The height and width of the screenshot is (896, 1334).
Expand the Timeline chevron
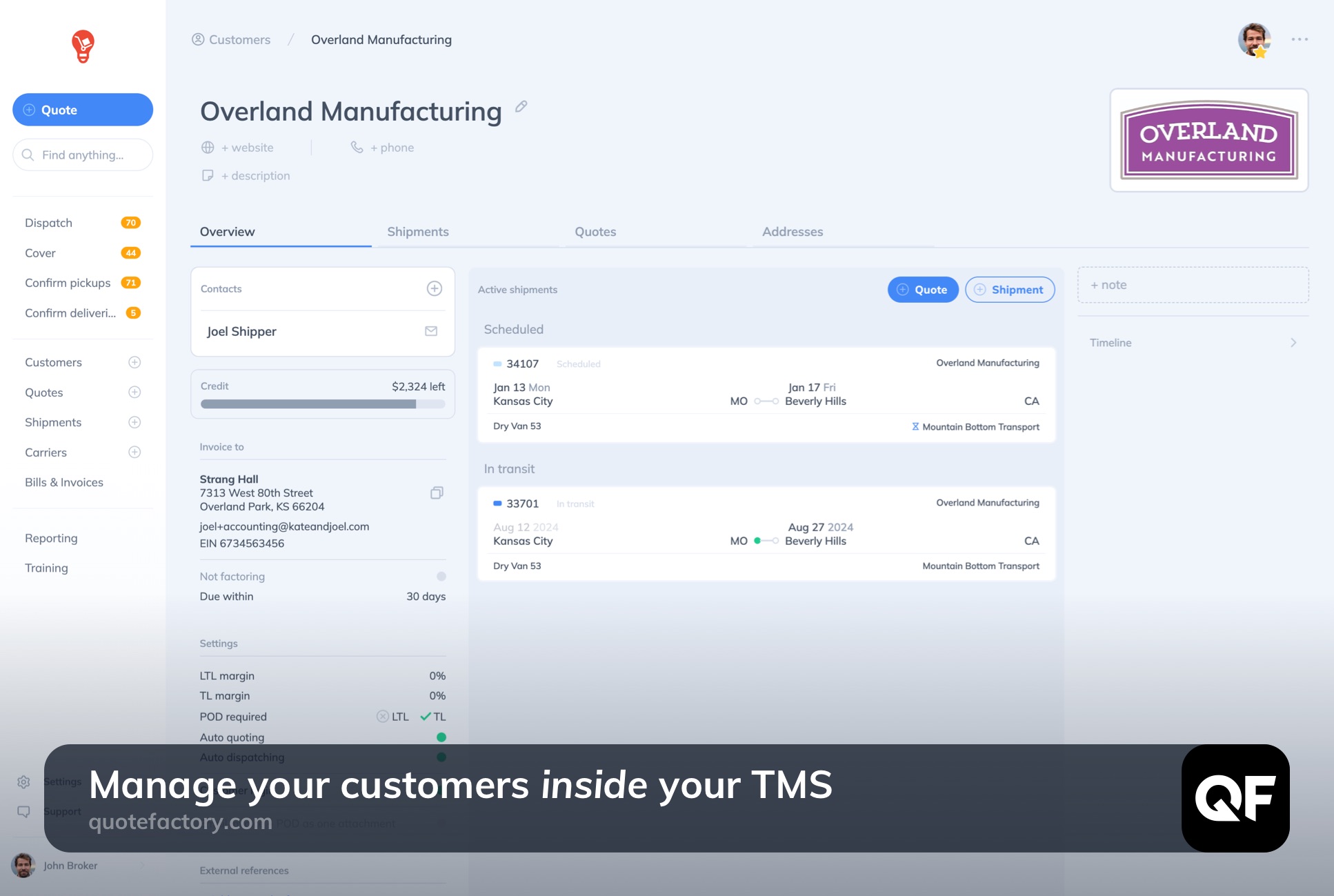point(1293,343)
